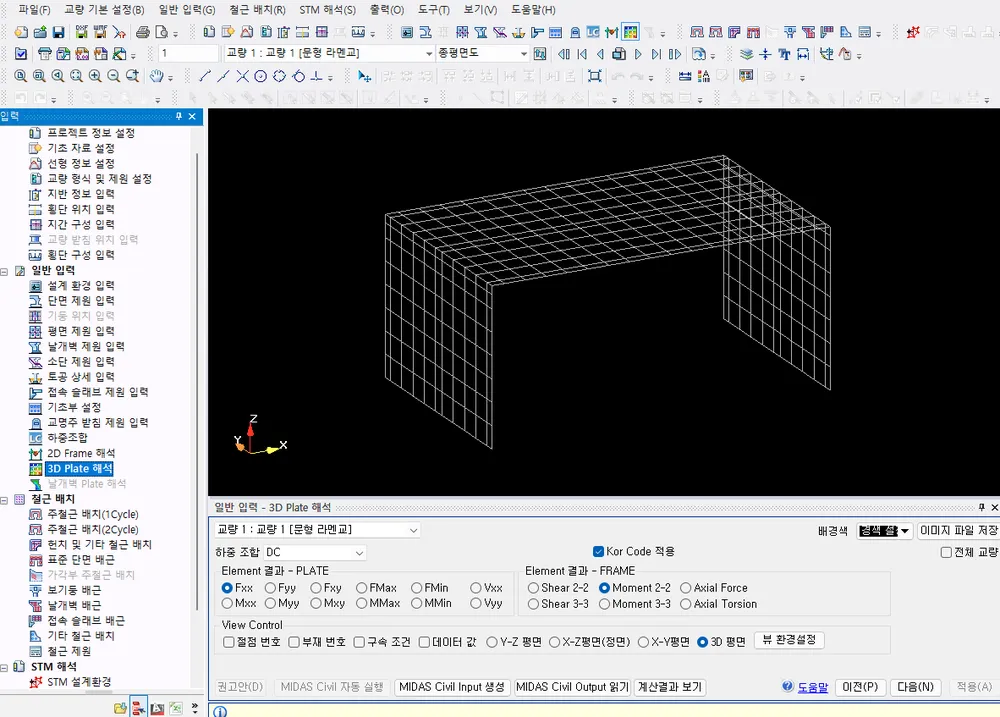Image resolution: width=1000 pixels, height=717 pixels.
Task: Open the 보기(V) menu
Action: [480, 10]
